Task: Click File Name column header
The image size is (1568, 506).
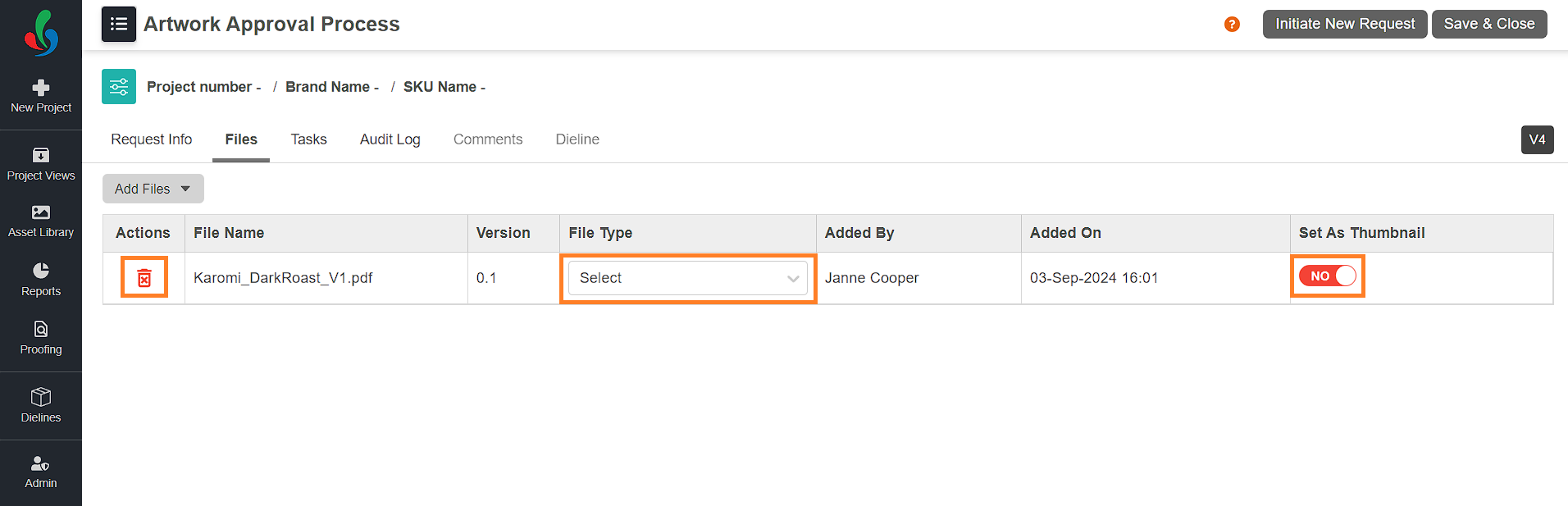Action: 229,233
